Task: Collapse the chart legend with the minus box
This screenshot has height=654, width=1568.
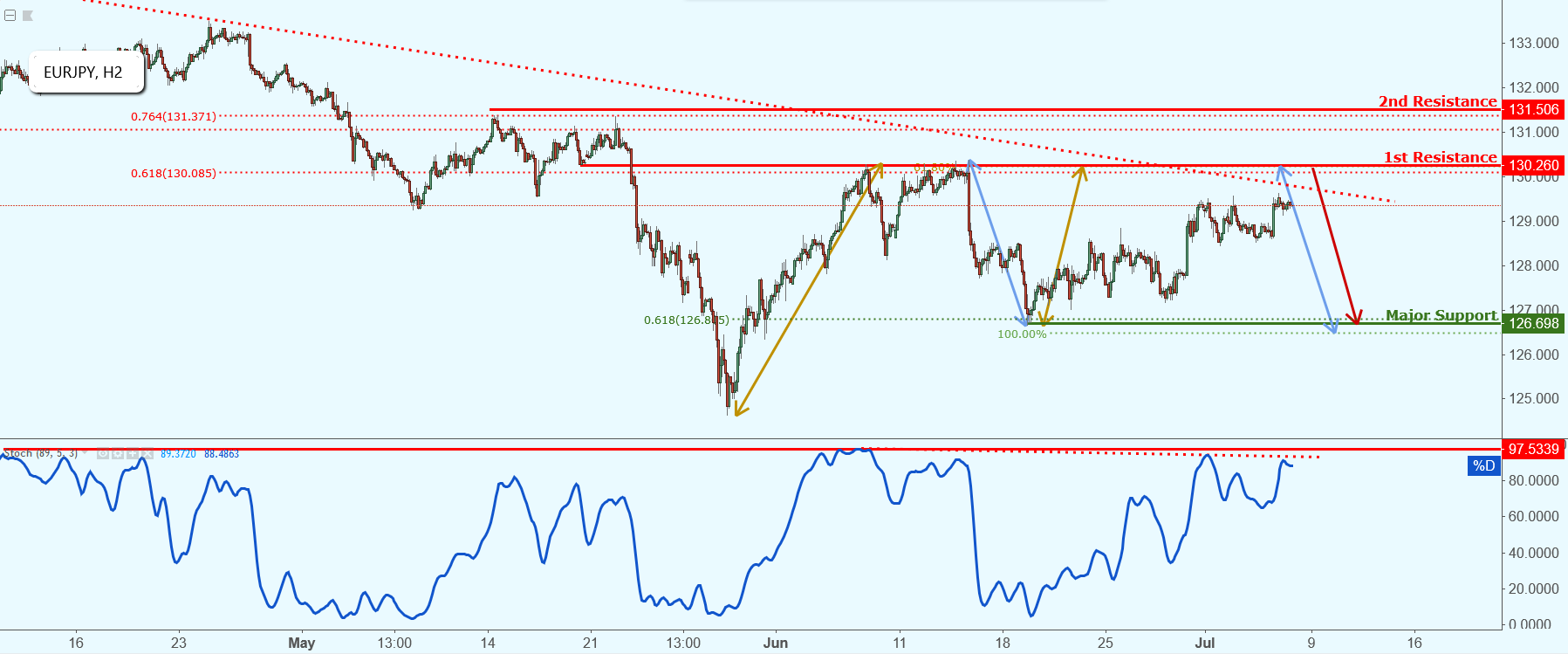Action: pos(10,16)
